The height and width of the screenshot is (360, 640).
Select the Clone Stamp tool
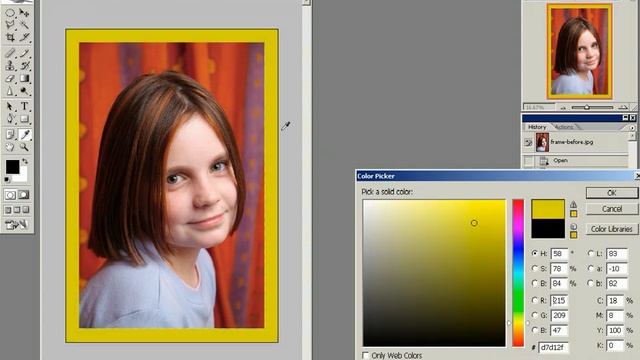10,65
